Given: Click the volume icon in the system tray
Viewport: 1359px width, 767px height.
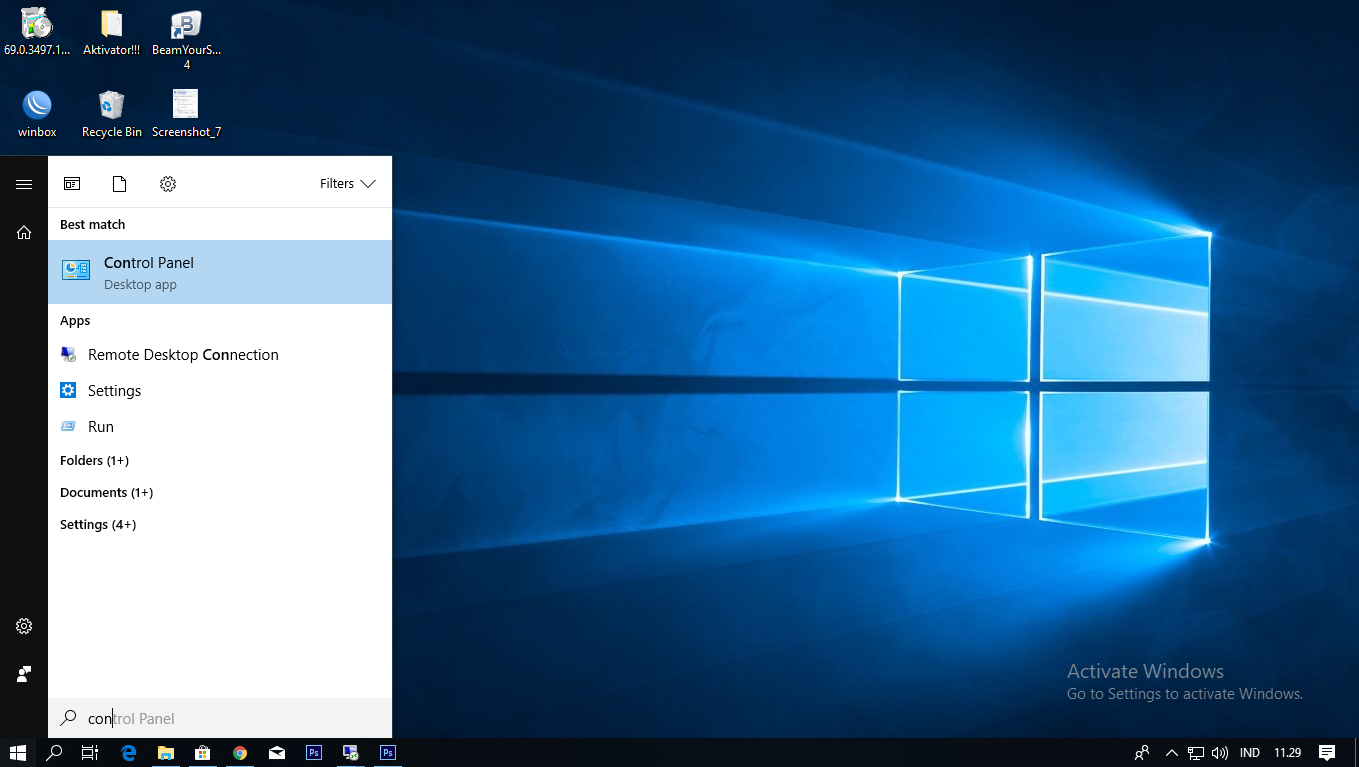Looking at the screenshot, I should 1220,752.
